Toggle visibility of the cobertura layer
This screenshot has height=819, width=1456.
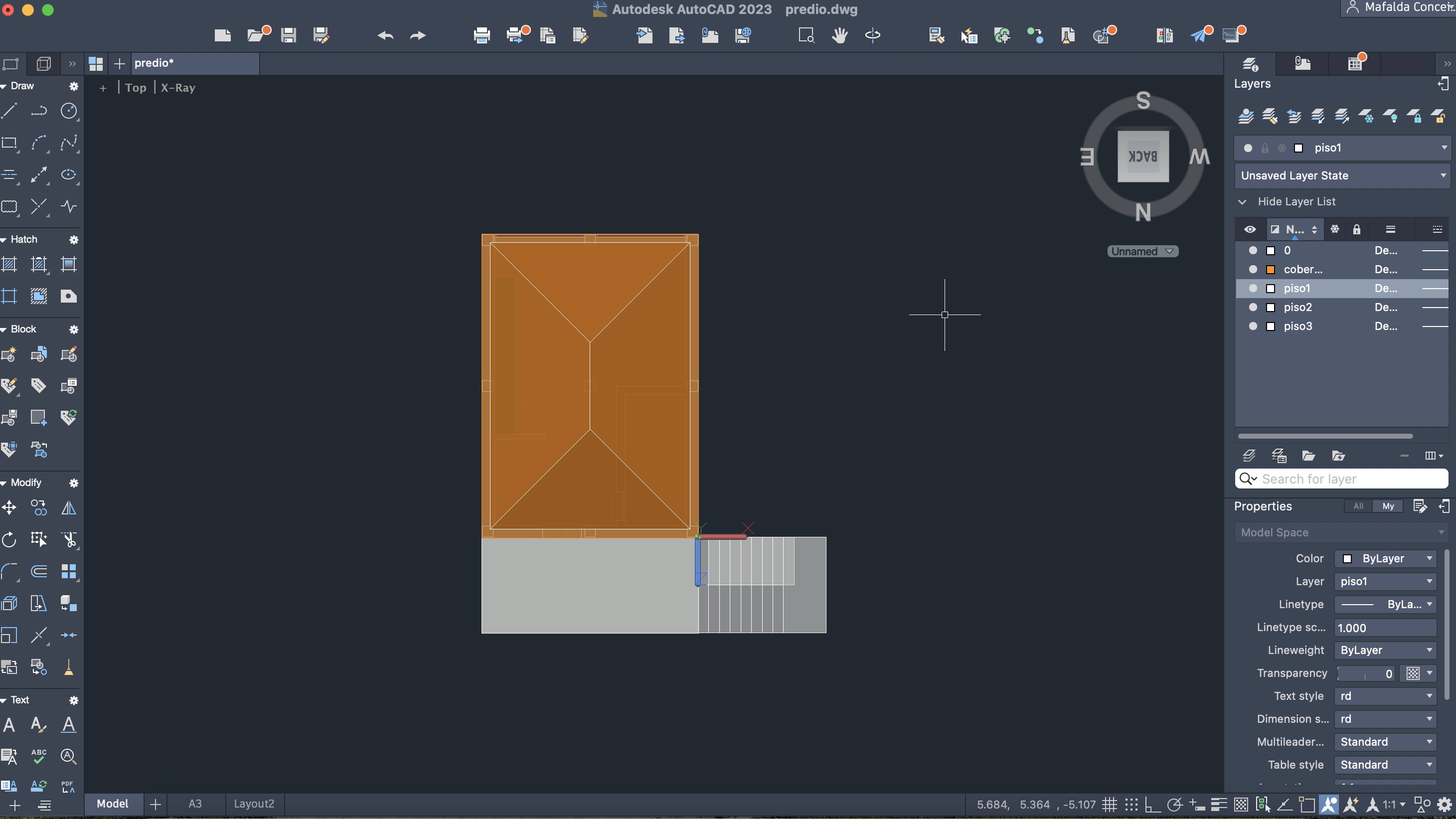tap(1253, 270)
